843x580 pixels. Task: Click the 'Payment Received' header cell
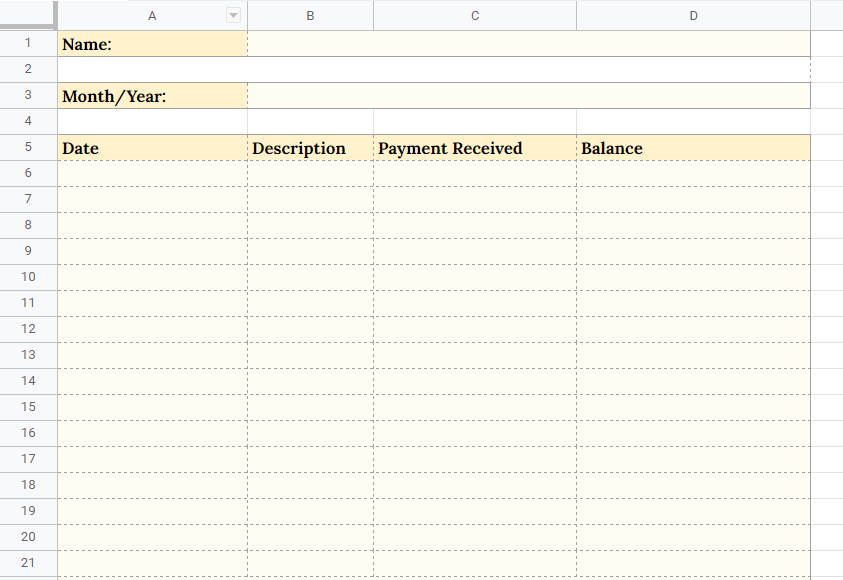(x=475, y=147)
